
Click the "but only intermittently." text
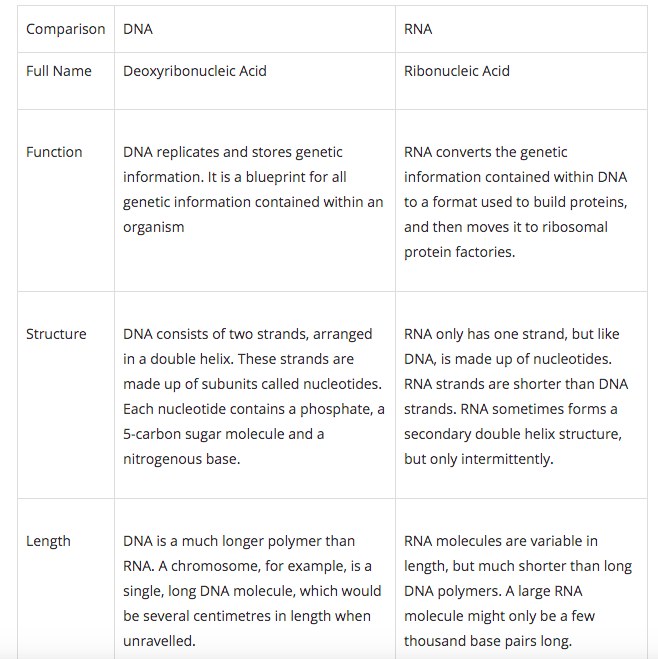click(x=478, y=459)
